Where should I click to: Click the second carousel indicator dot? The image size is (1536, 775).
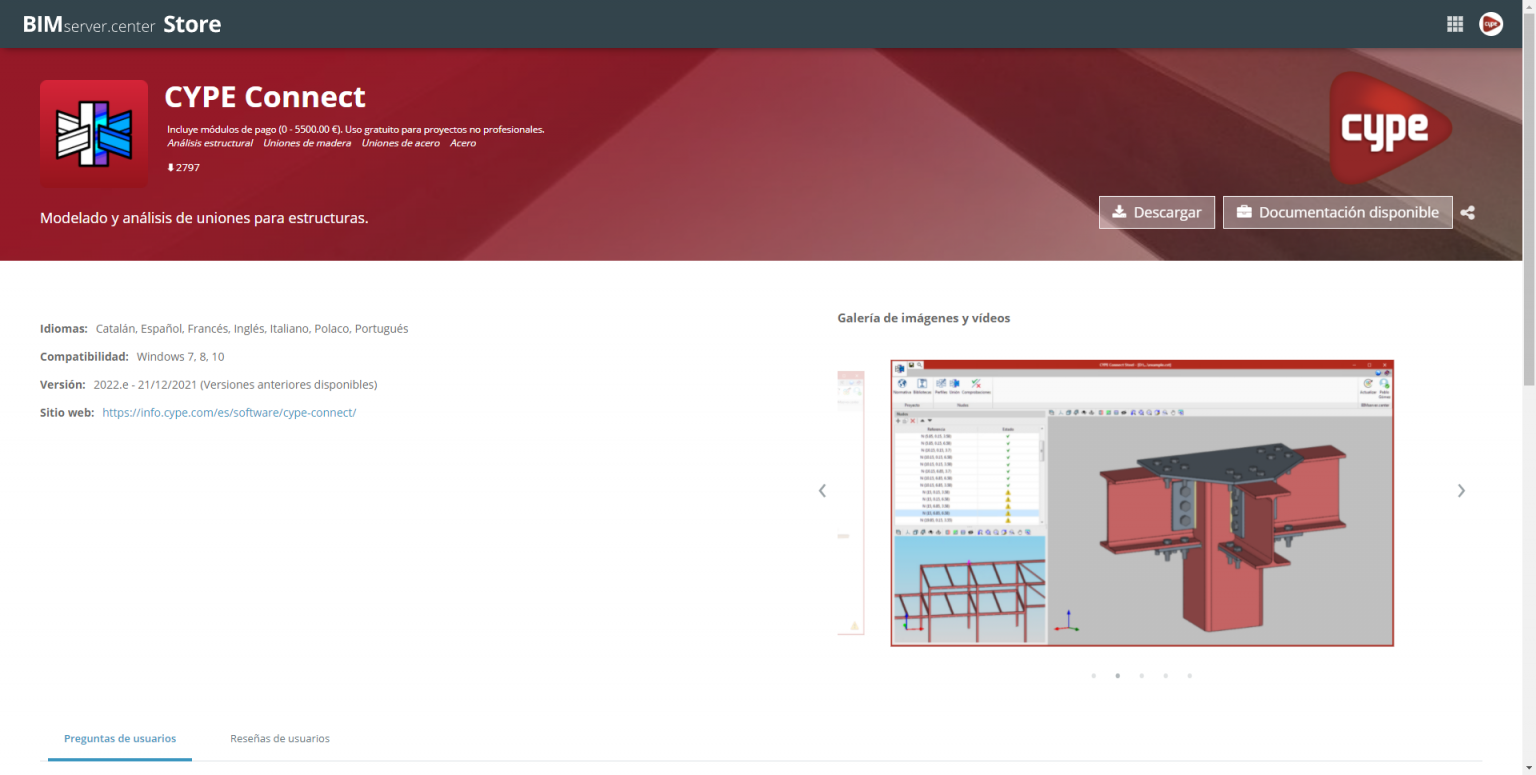click(1117, 675)
